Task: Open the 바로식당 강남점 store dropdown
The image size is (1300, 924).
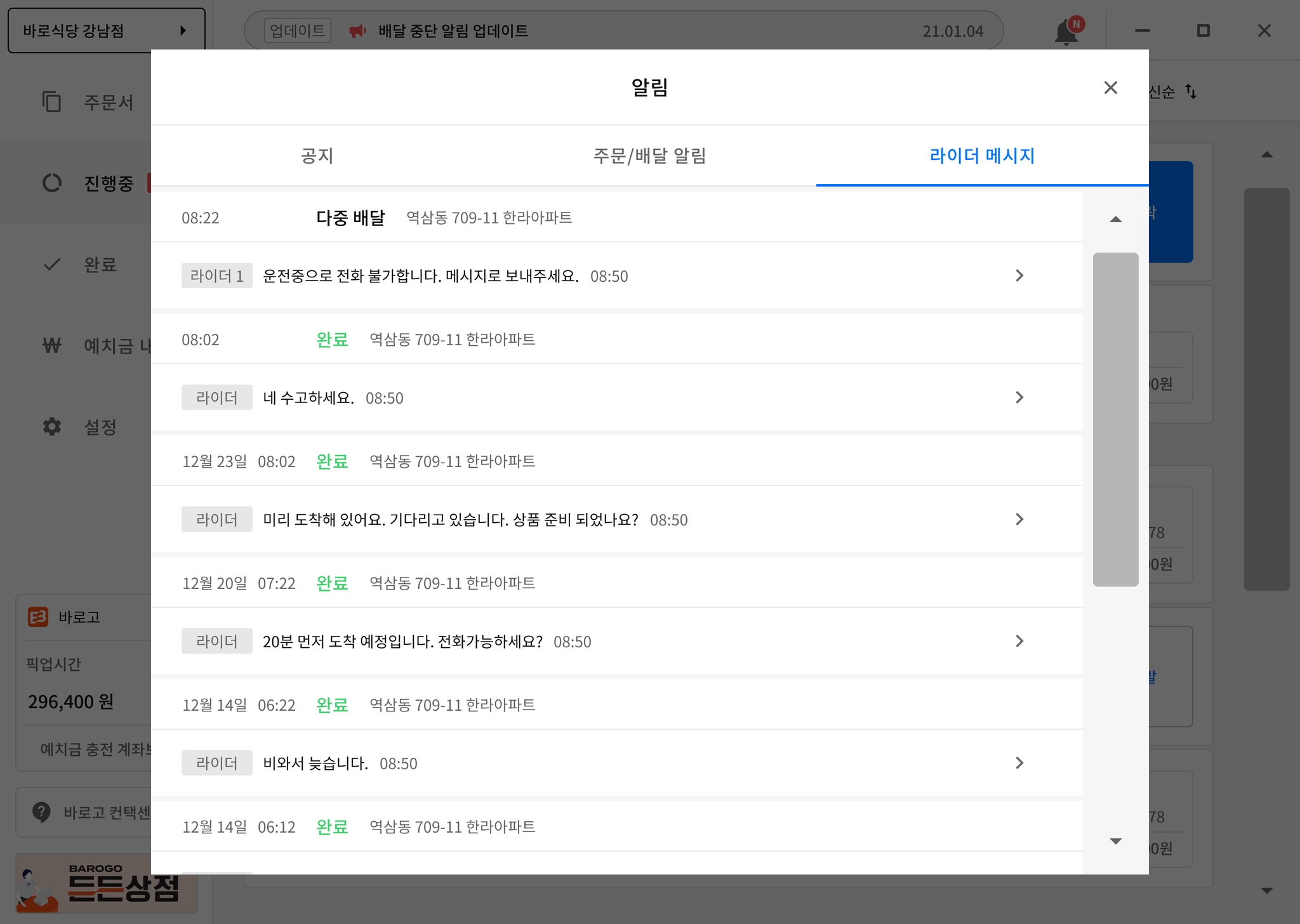Action: coord(106,30)
